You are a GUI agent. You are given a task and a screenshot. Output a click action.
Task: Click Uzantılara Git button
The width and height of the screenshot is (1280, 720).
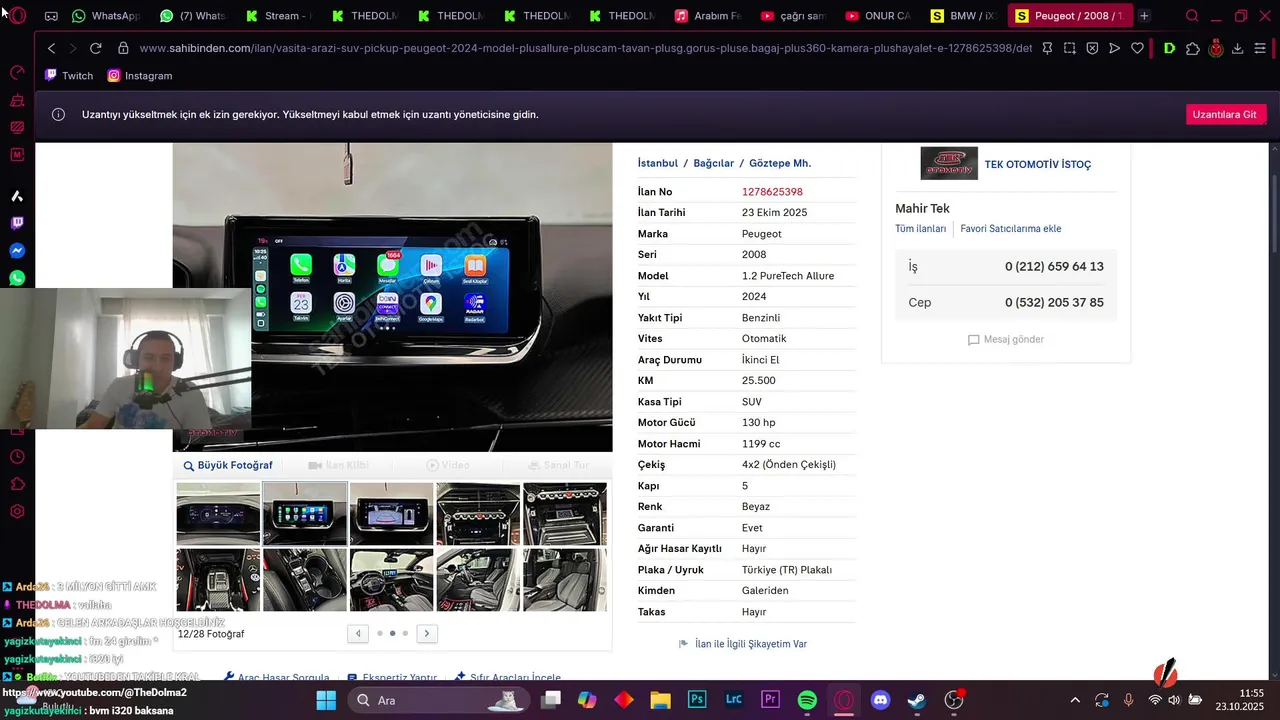[x=1226, y=114]
